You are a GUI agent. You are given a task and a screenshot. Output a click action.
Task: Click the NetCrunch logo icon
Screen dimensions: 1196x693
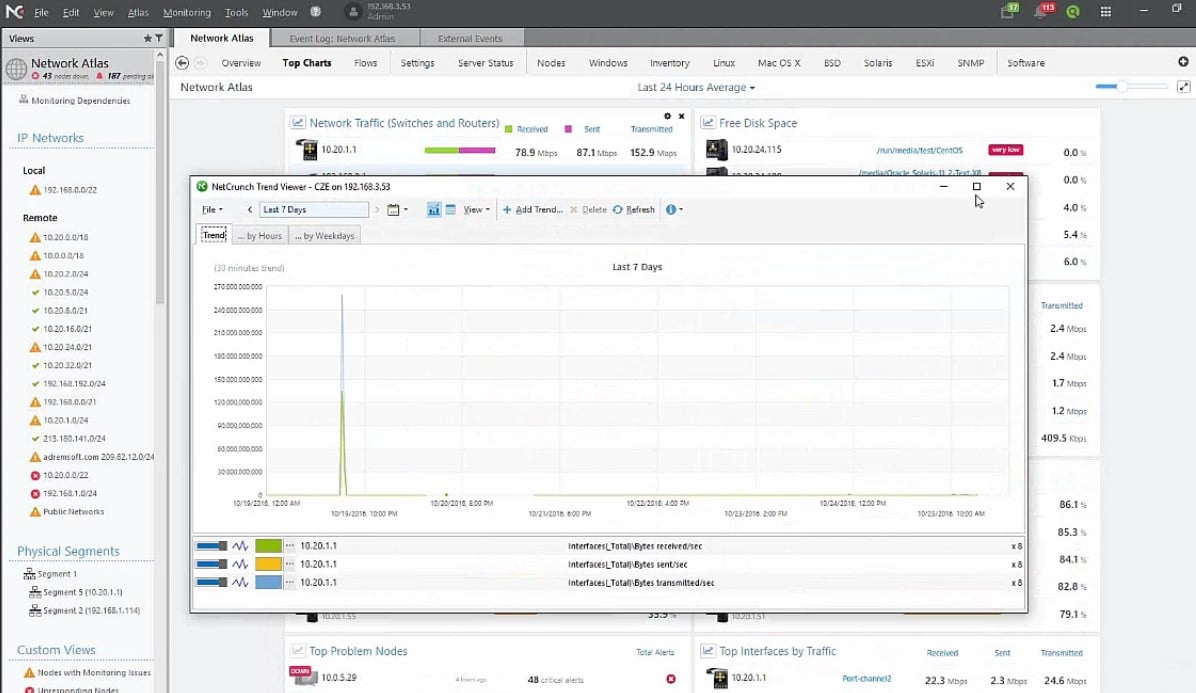[x=14, y=11]
